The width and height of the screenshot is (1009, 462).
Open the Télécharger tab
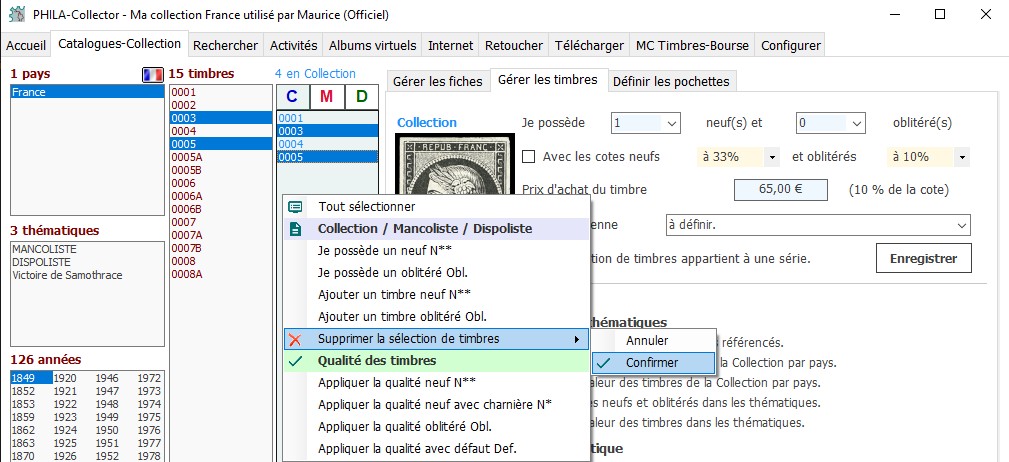589,46
